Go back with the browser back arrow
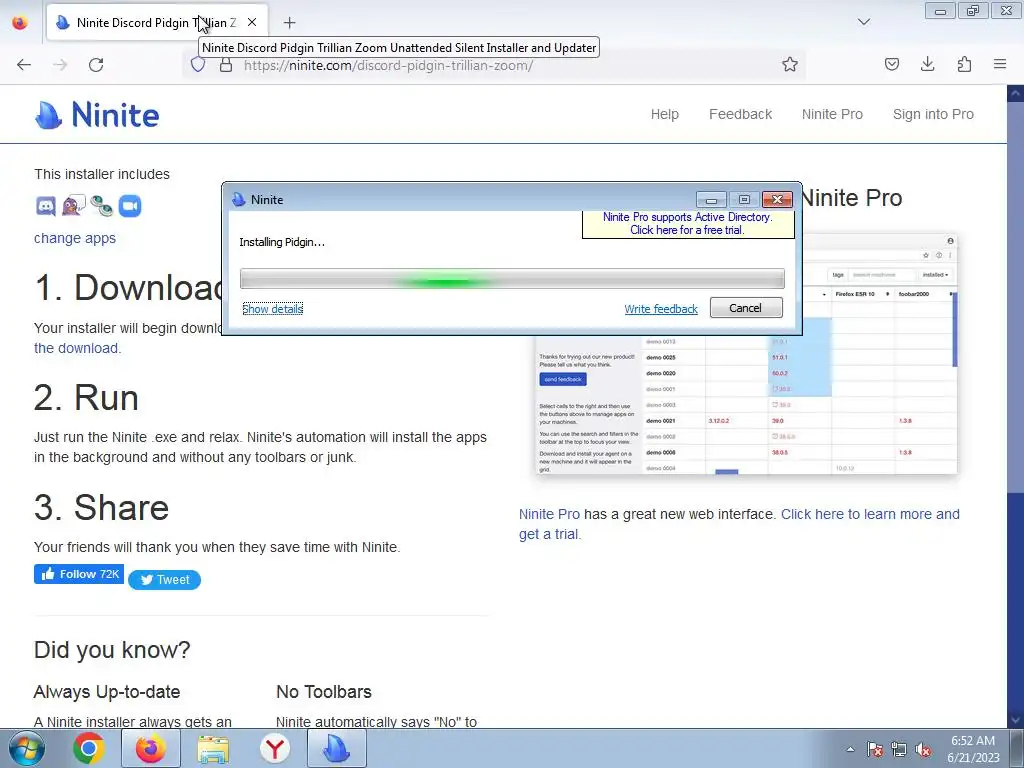 [x=24, y=65]
